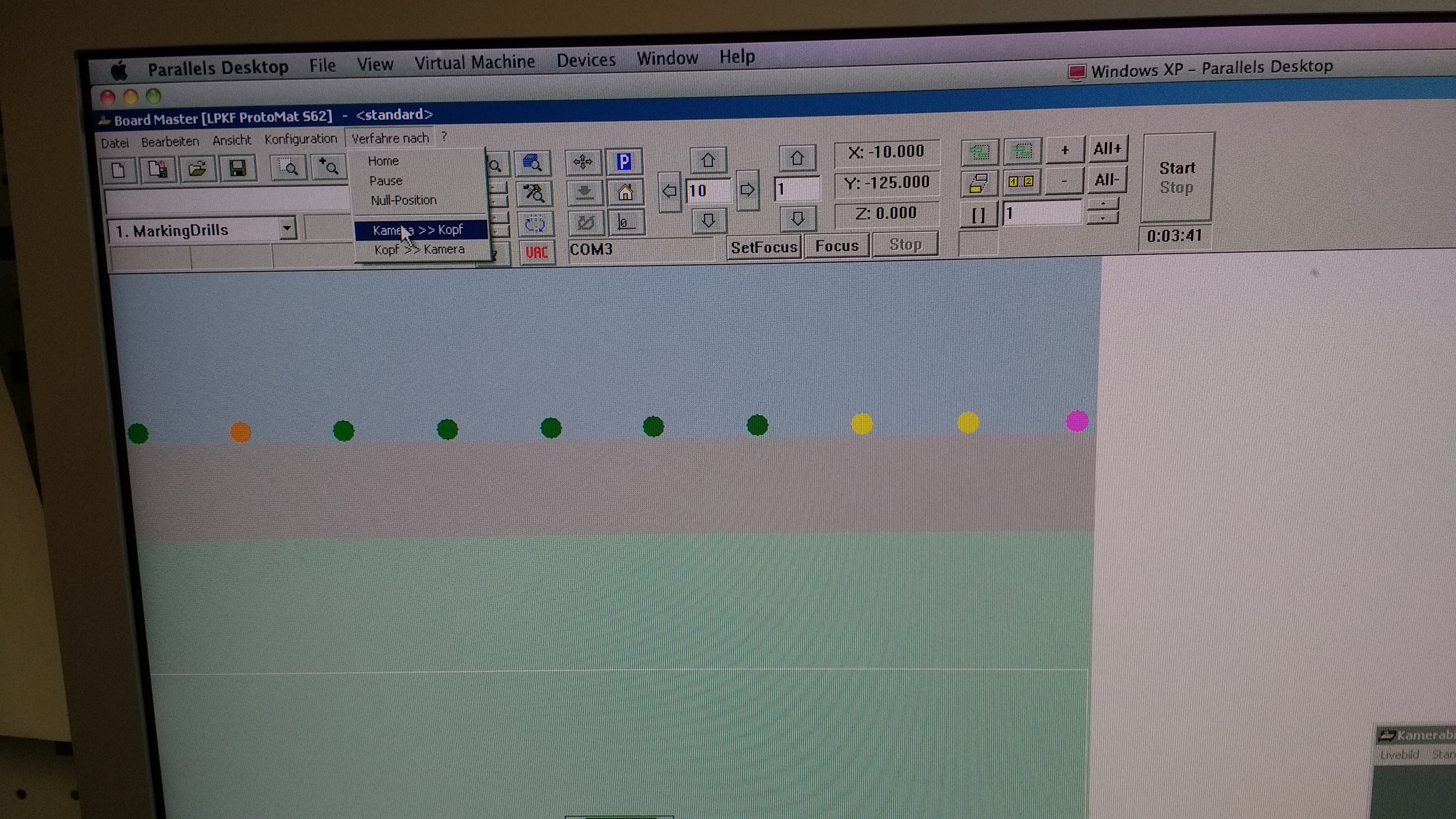Click the blue P park position icon
The image size is (1456, 819).
[623, 162]
